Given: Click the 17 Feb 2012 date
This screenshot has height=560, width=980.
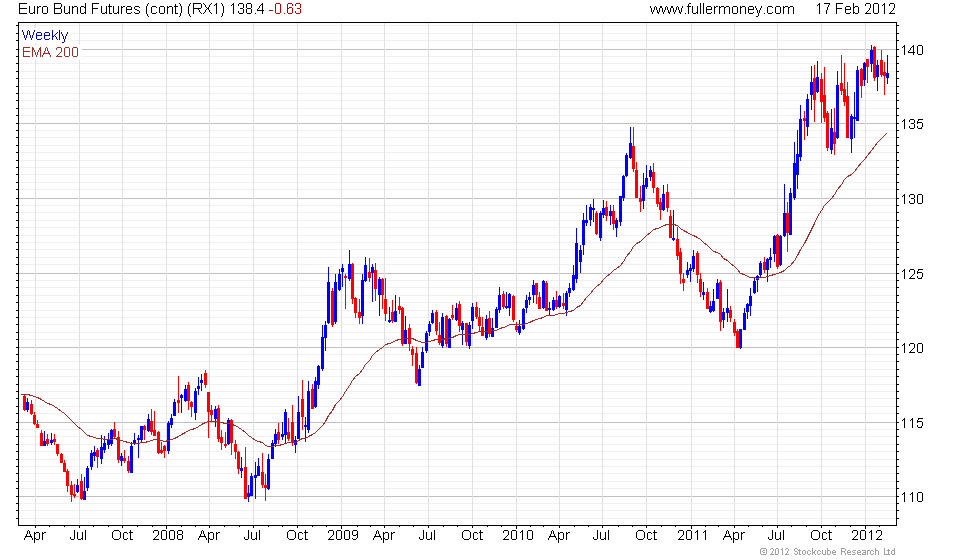Looking at the screenshot, I should pos(856,9).
